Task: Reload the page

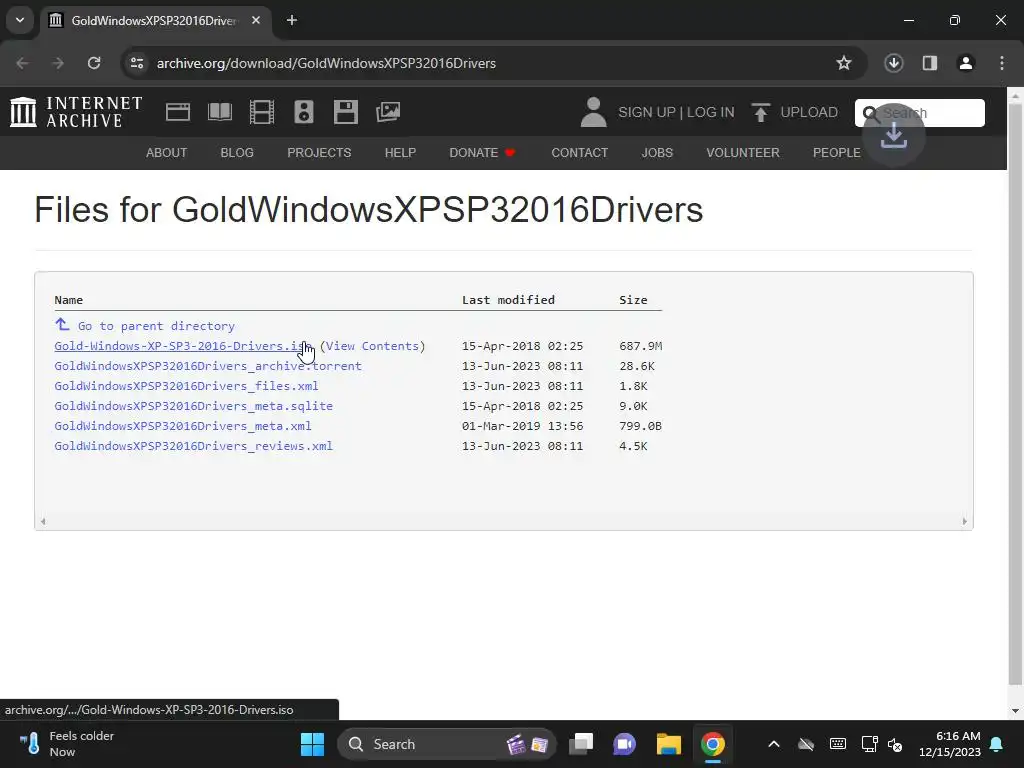Action: [x=94, y=63]
